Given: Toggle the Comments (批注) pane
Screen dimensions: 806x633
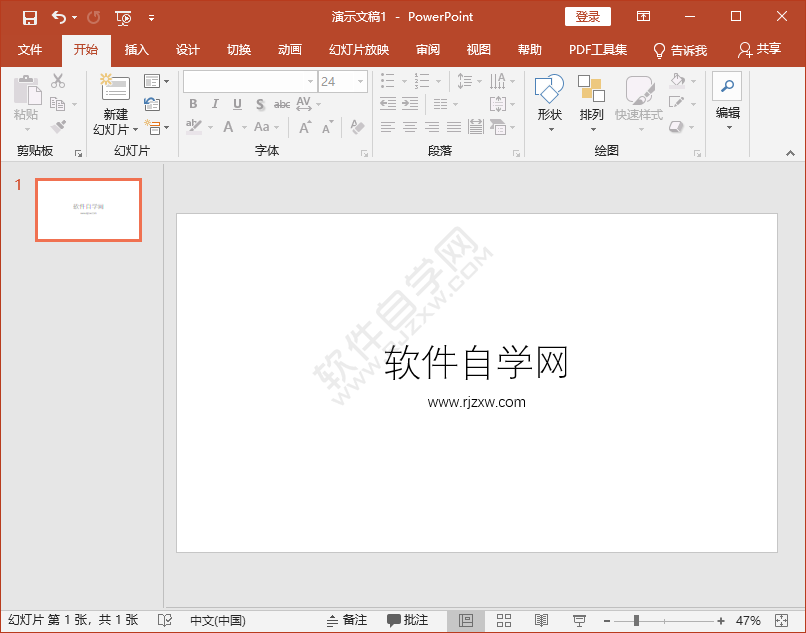Looking at the screenshot, I should (x=408, y=621).
